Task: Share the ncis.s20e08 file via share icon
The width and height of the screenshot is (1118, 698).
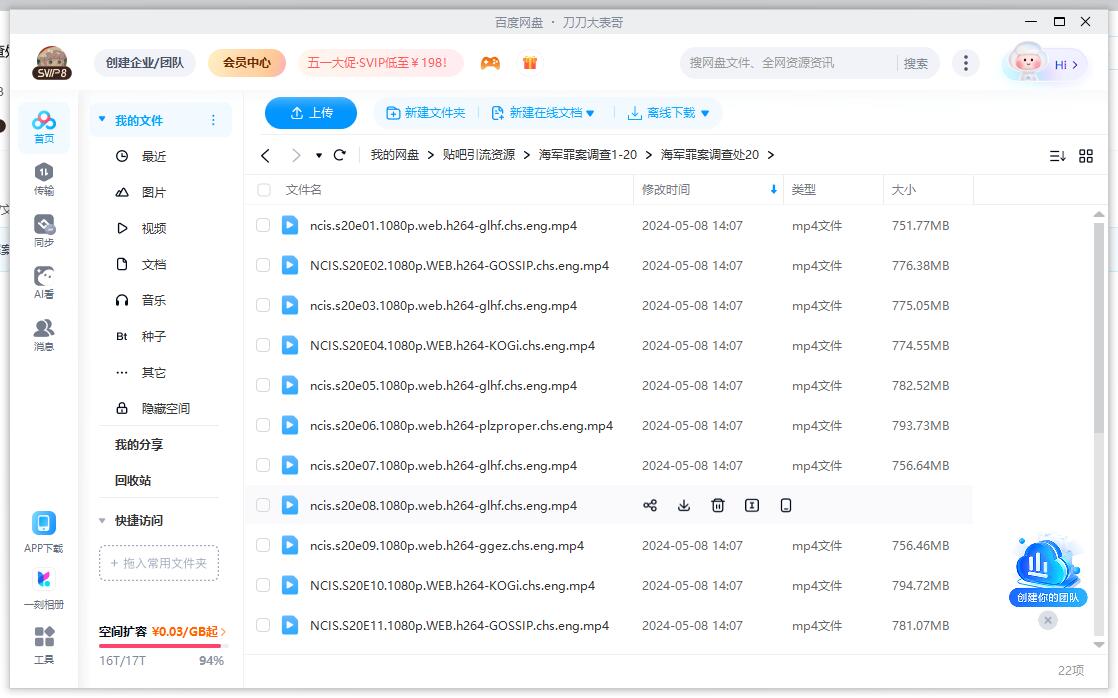Action: pos(651,505)
